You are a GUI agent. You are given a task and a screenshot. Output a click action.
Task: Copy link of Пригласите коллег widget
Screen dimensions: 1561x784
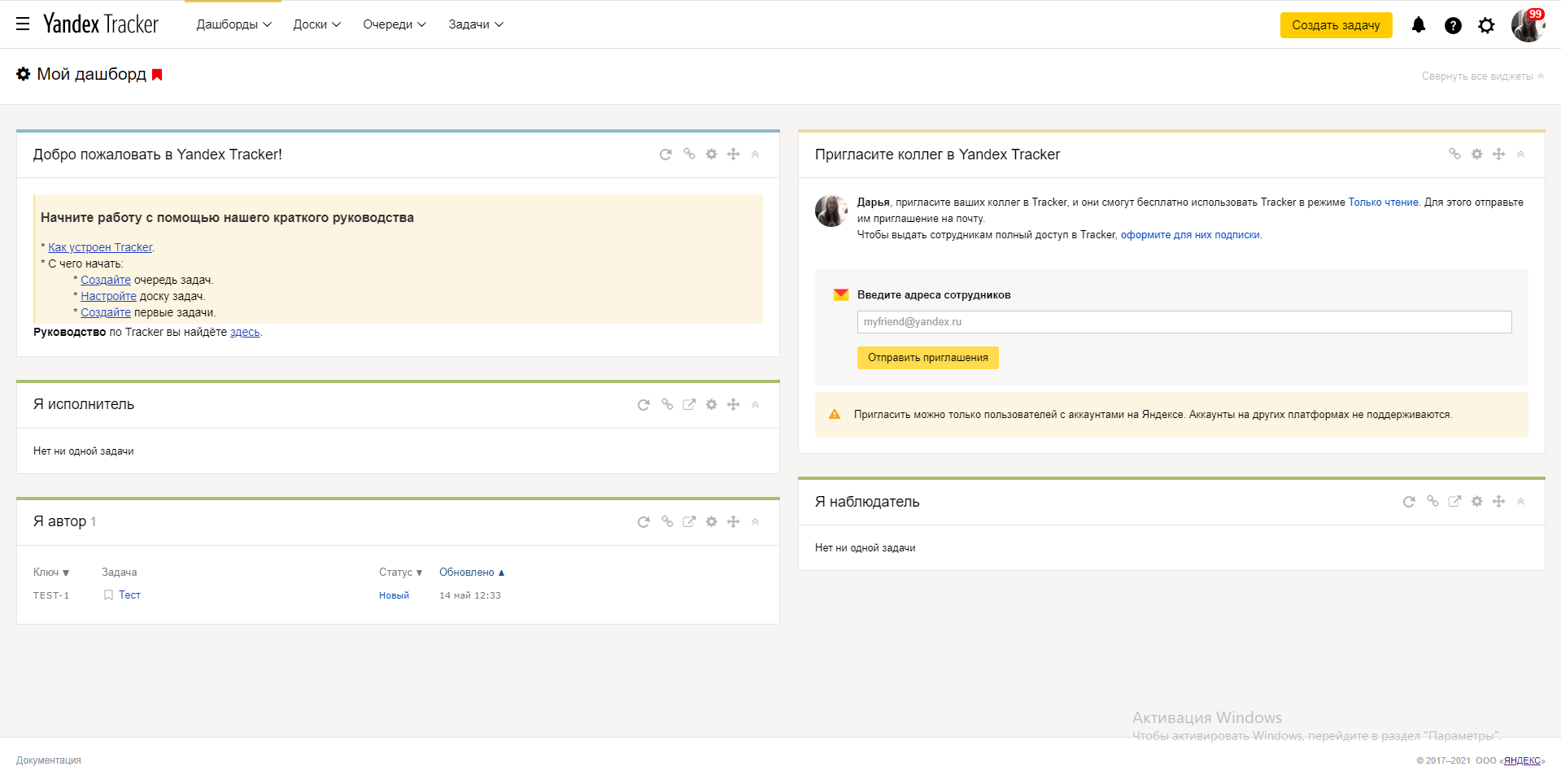(1454, 154)
